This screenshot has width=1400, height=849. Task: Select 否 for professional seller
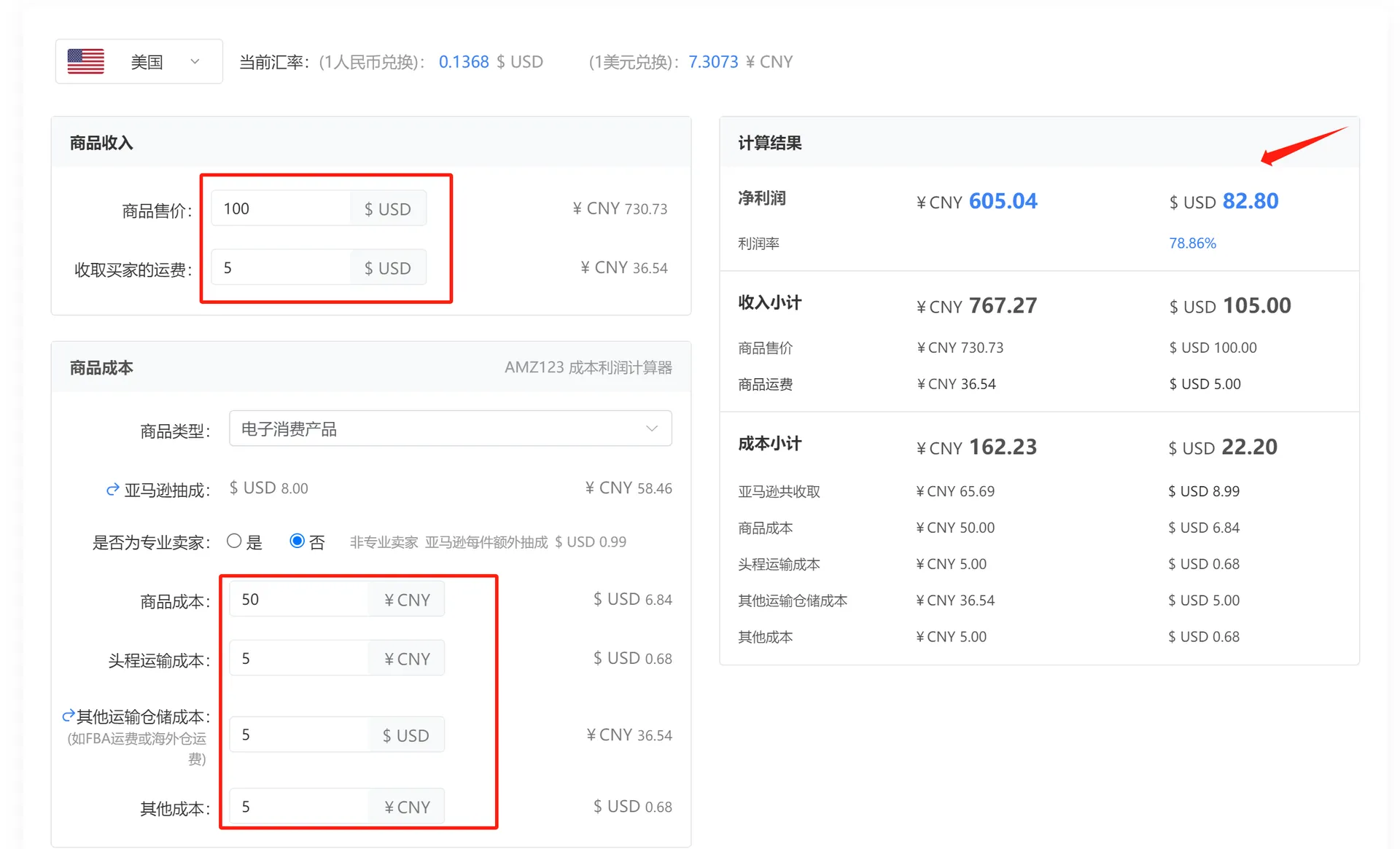point(297,541)
